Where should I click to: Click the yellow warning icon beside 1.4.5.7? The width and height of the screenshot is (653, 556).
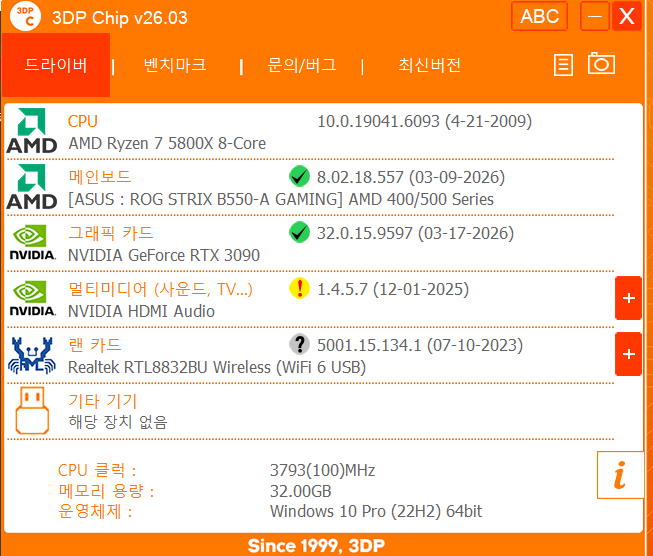click(299, 288)
